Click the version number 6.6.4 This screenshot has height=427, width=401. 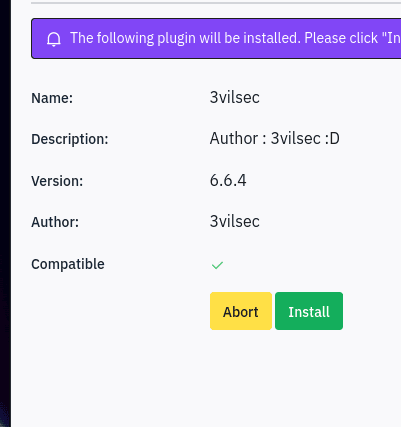[x=228, y=180]
